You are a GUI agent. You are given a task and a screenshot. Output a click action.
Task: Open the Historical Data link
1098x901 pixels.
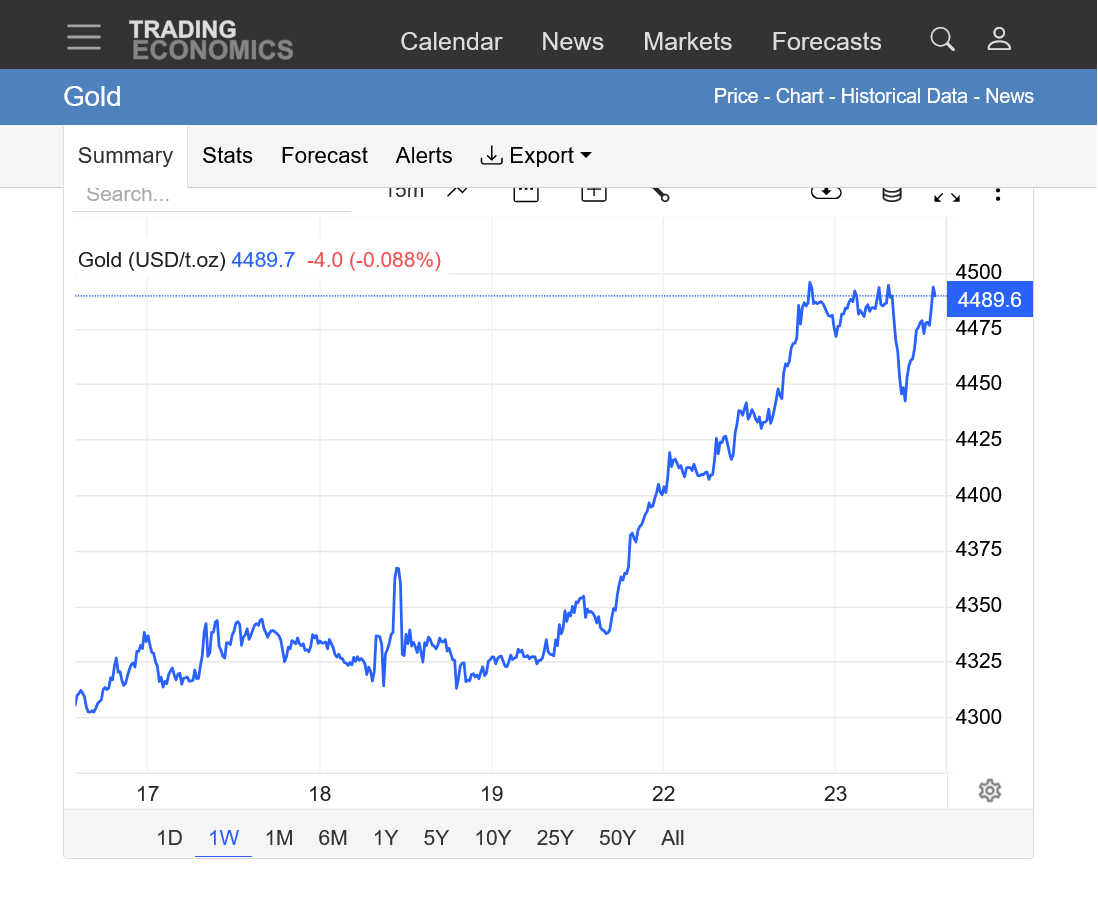pyautogui.click(x=903, y=96)
